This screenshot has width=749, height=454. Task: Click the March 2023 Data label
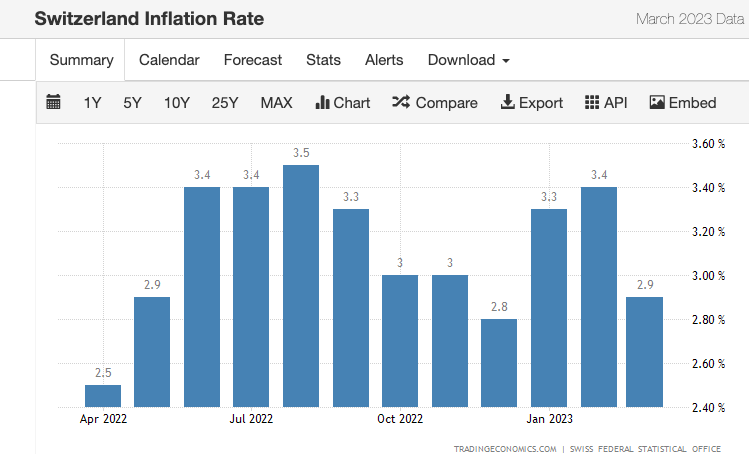pos(690,19)
